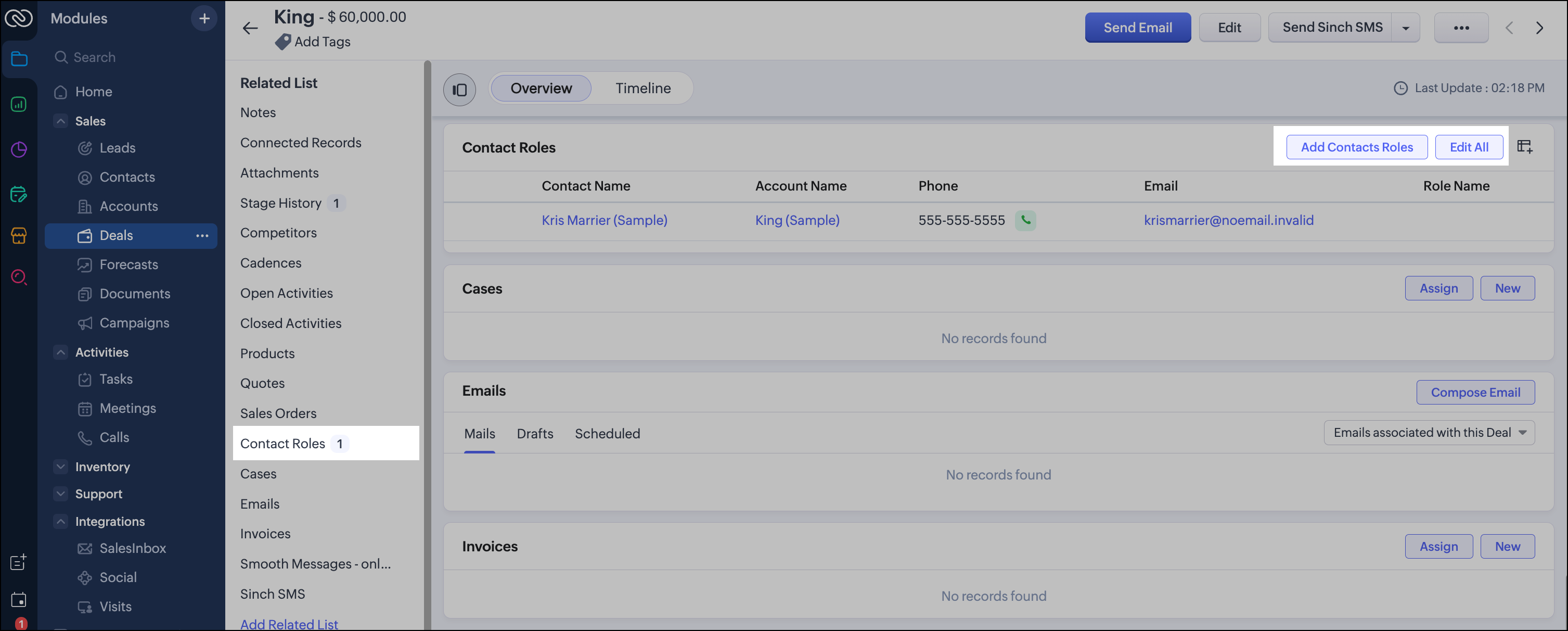Viewport: 1568px width, 631px height.
Task: Open the Marketplace store icon in the rail
Action: (19, 235)
